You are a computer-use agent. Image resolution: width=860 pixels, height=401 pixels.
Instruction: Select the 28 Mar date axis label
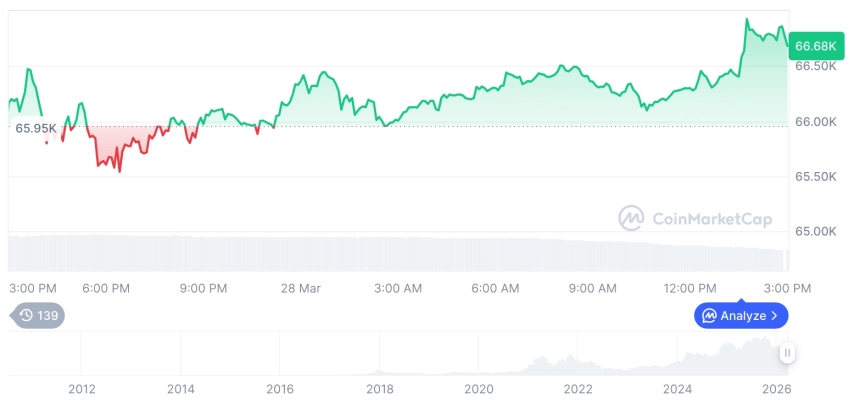(x=300, y=288)
